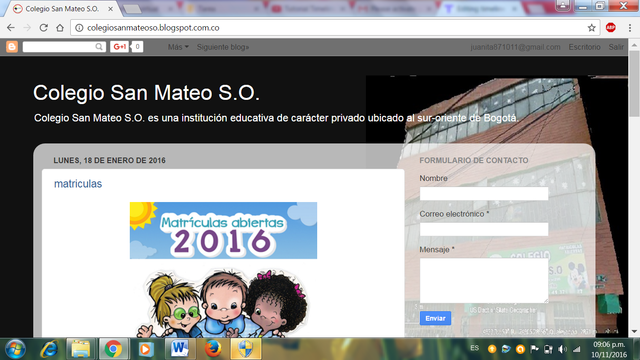Open the Action Center flag icon
640x360 pixels.
click(x=534, y=349)
